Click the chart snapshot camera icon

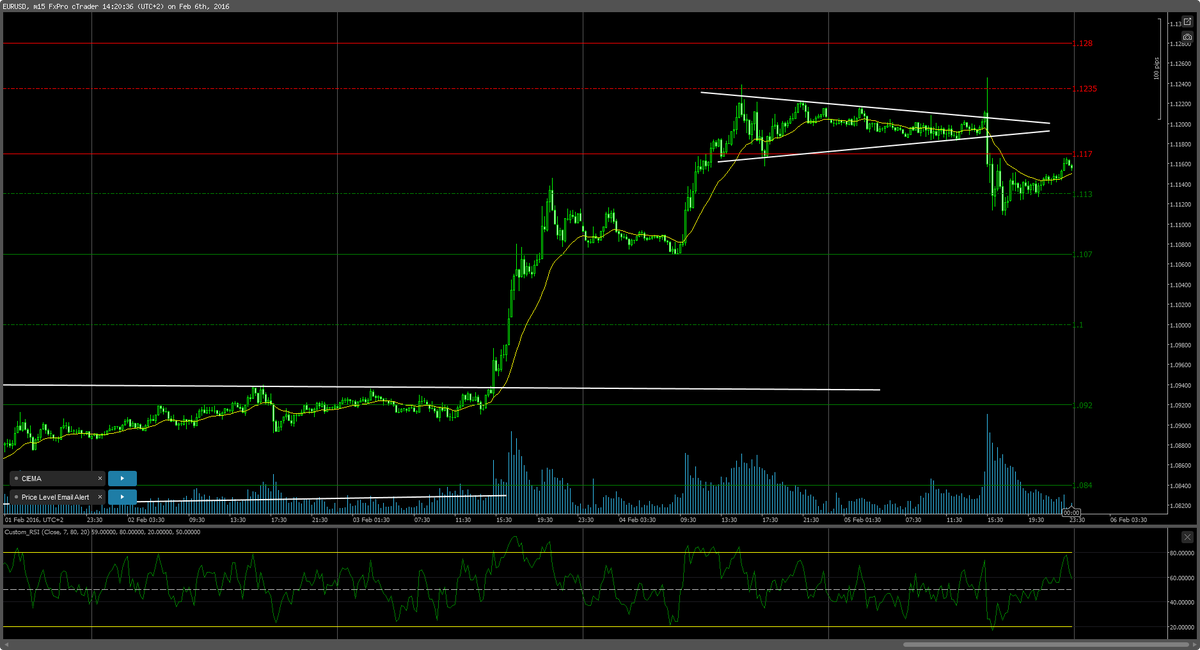(x=1187, y=36)
